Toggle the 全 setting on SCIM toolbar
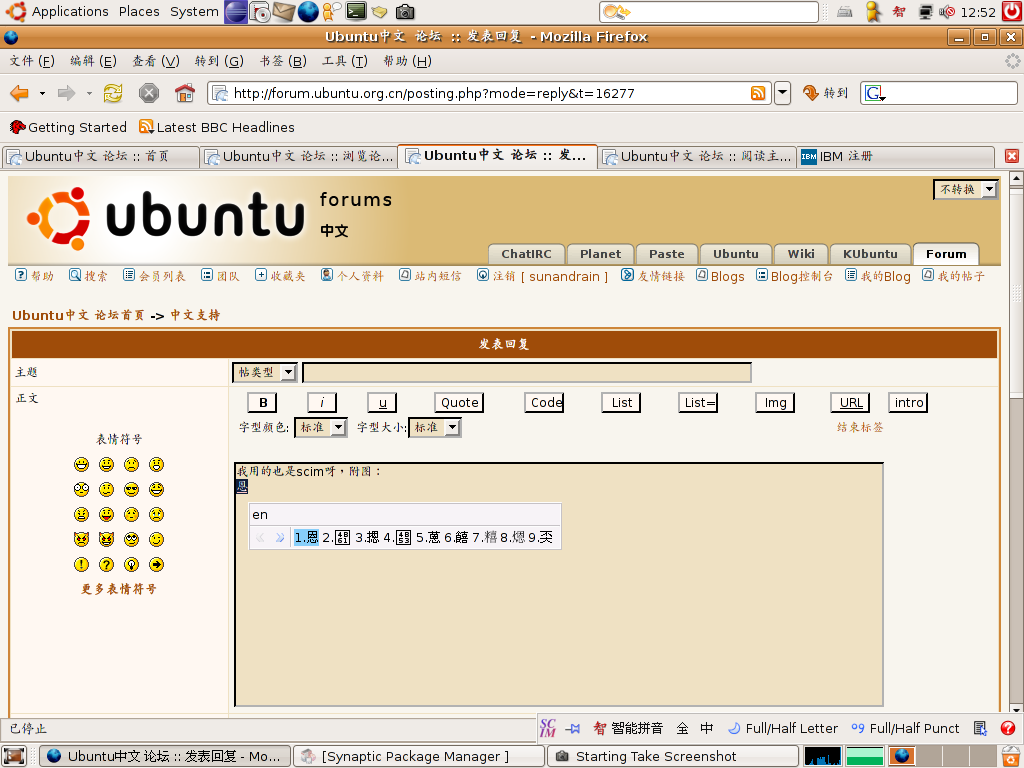 tap(682, 728)
